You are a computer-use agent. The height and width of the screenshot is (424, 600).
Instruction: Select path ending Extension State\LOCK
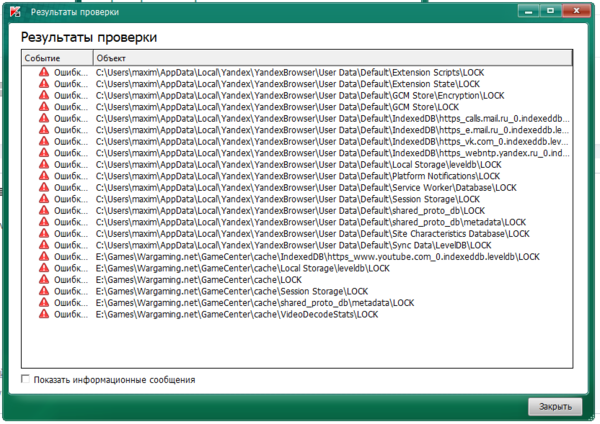coord(287,84)
